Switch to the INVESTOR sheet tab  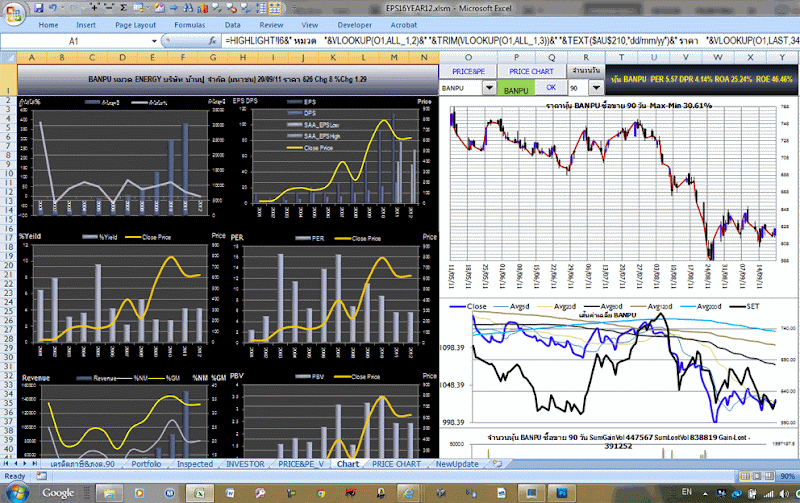tap(245, 464)
